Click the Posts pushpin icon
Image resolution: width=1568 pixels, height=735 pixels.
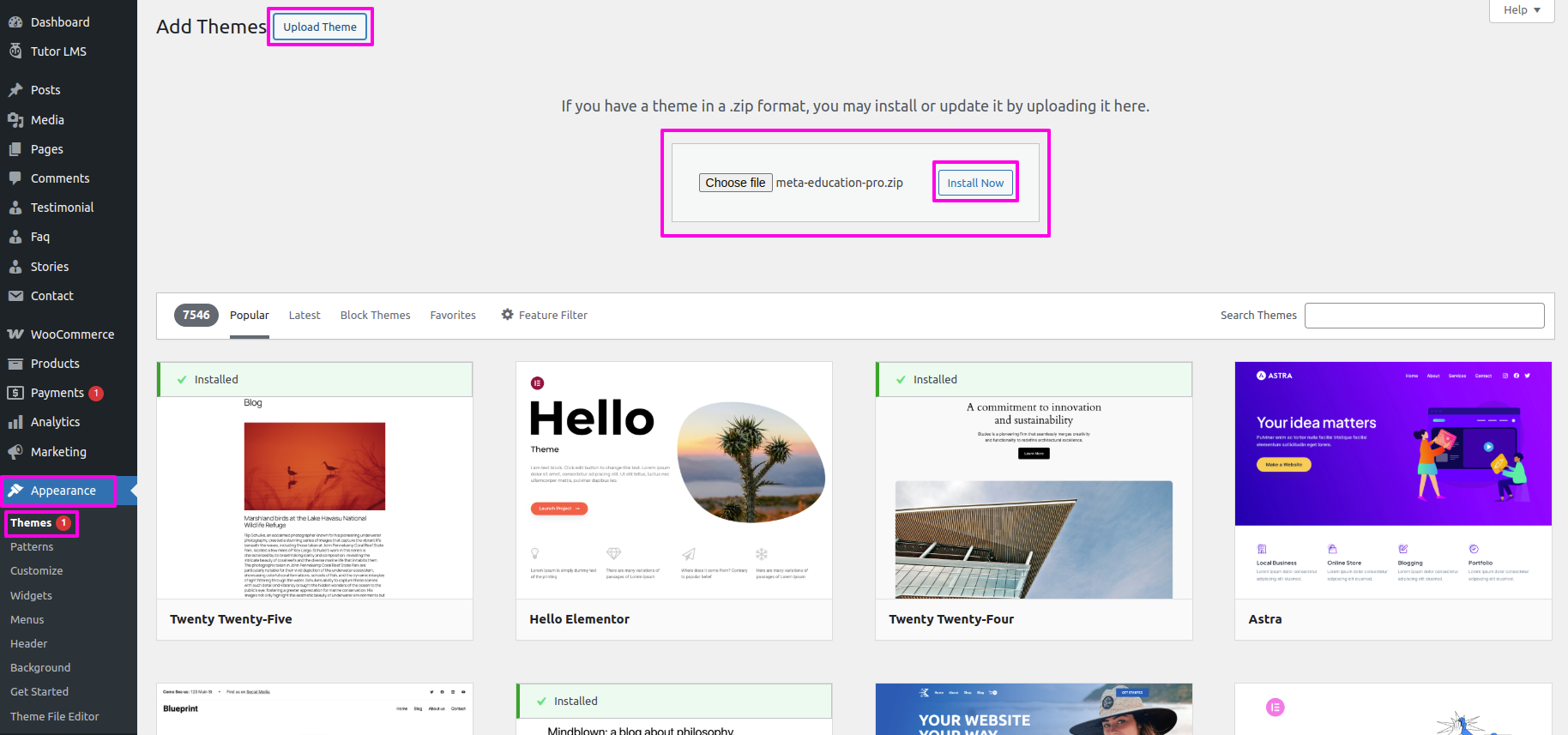pyautogui.click(x=15, y=90)
